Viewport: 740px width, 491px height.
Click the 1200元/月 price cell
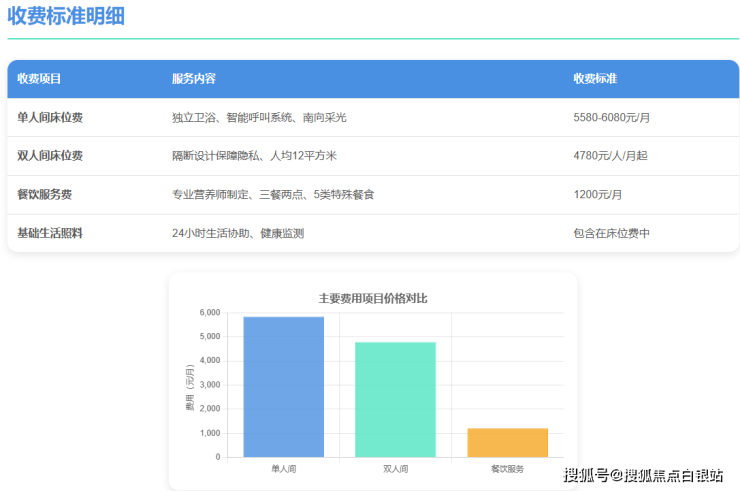pos(598,195)
